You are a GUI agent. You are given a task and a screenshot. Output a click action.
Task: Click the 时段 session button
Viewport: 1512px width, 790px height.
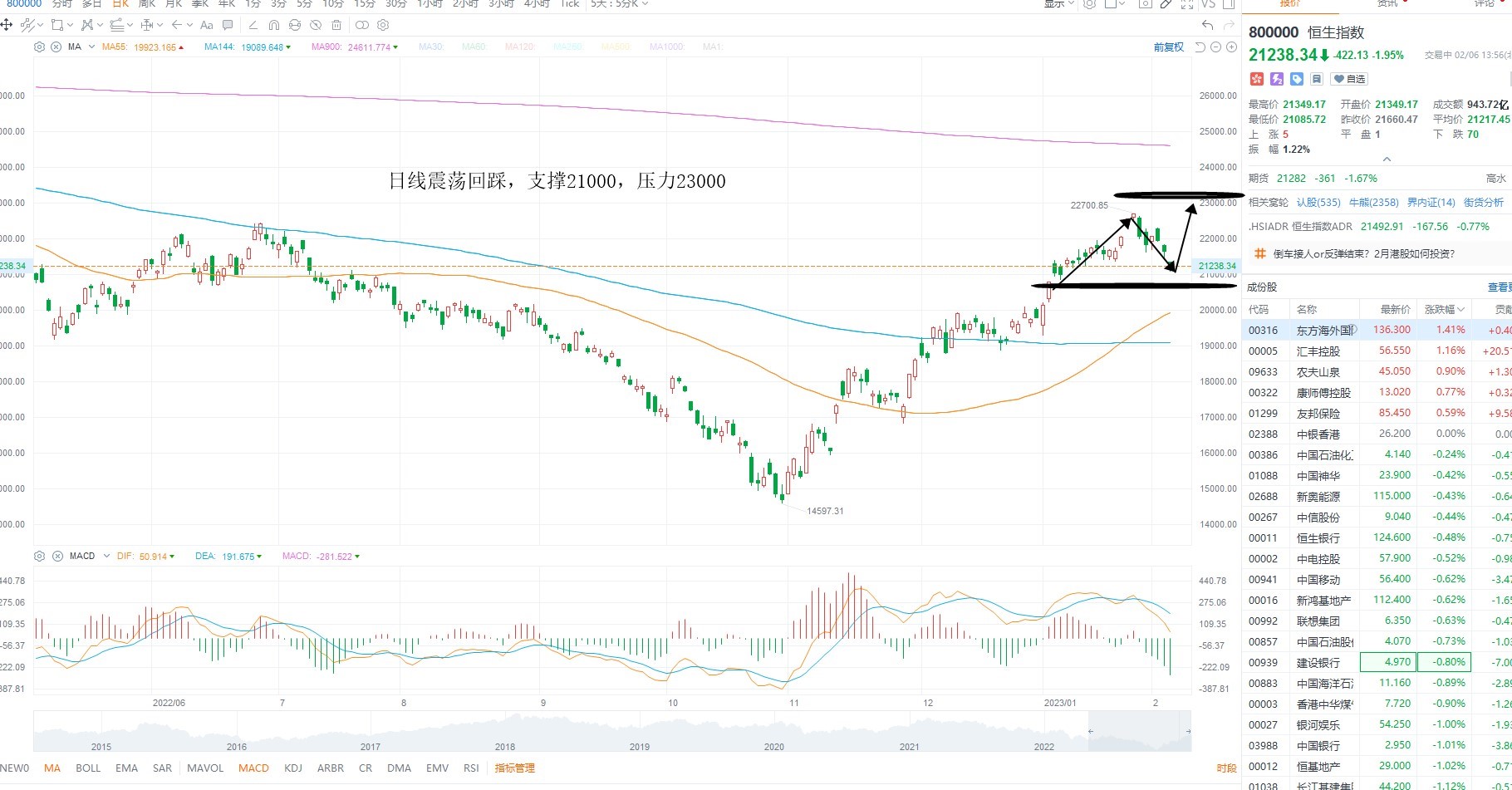pos(1226,768)
